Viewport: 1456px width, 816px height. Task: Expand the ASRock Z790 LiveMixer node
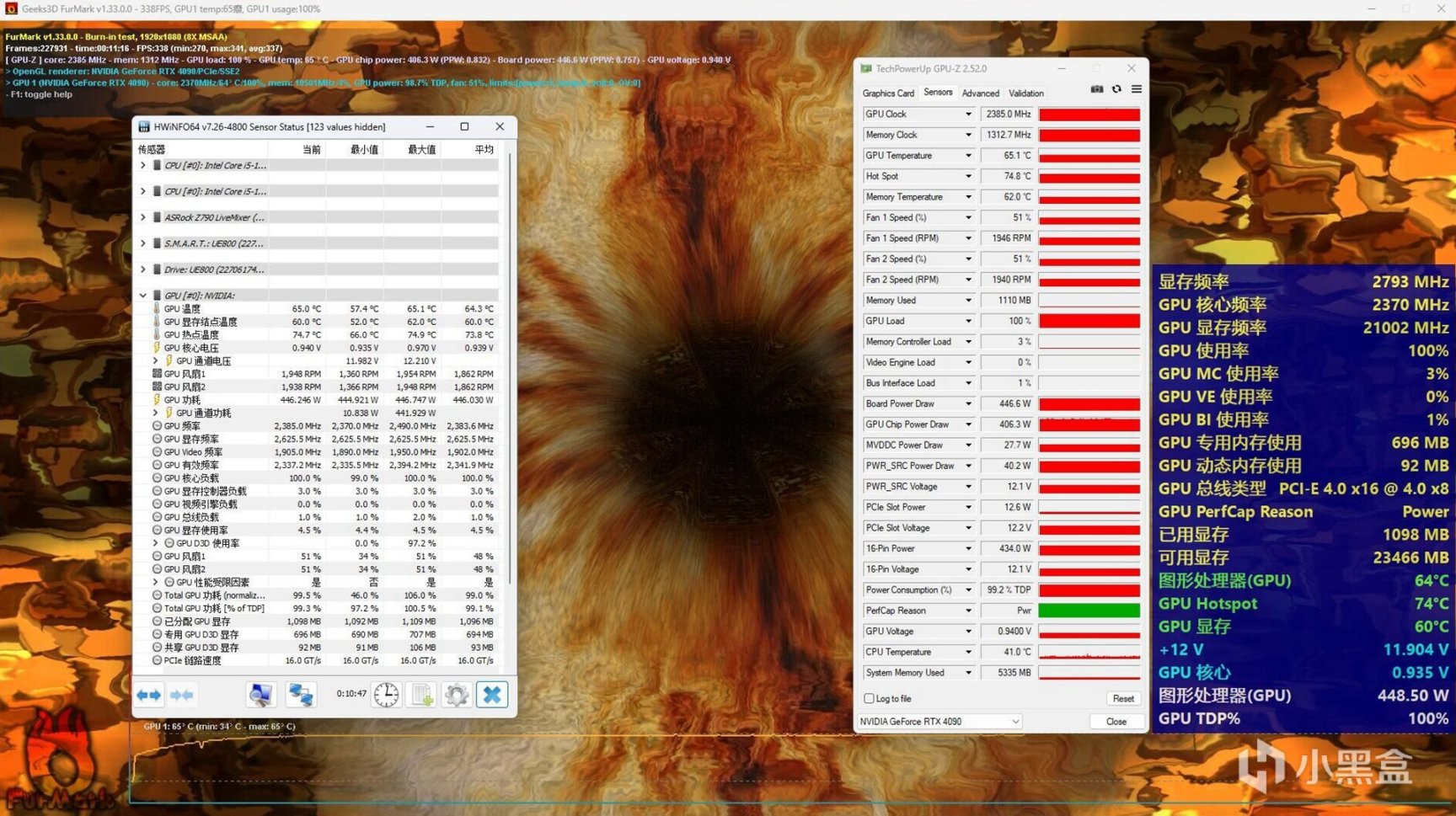click(142, 217)
